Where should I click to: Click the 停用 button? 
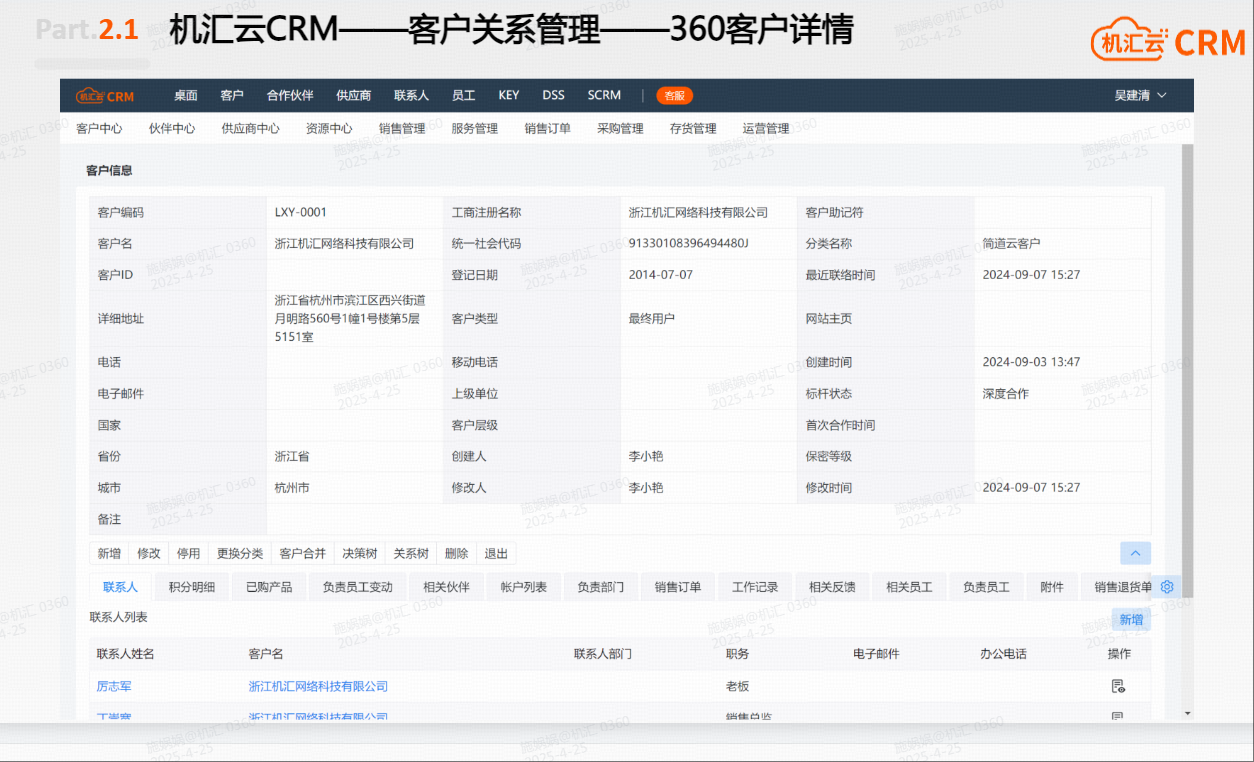(x=189, y=554)
